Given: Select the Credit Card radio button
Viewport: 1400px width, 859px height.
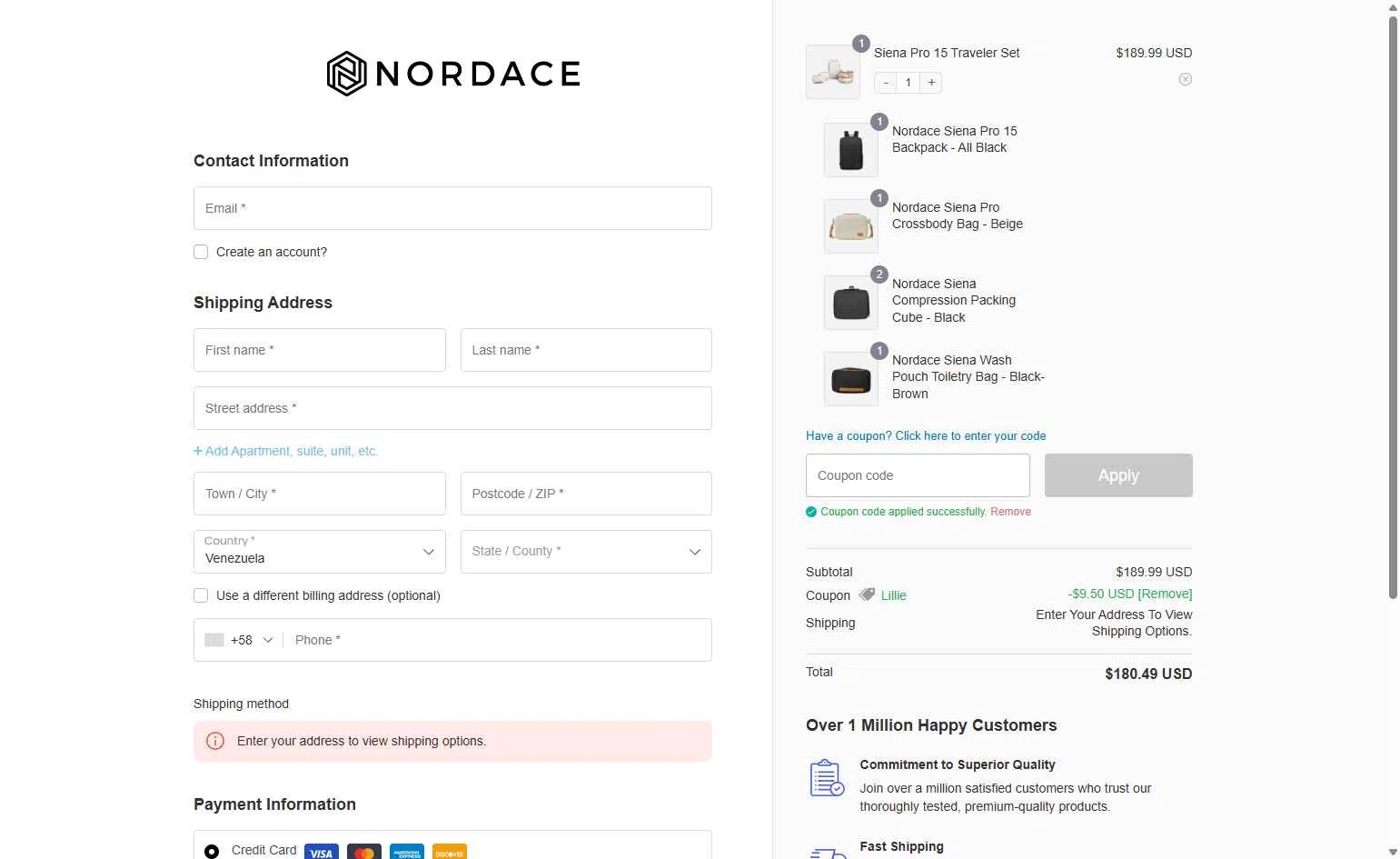Looking at the screenshot, I should [212, 852].
